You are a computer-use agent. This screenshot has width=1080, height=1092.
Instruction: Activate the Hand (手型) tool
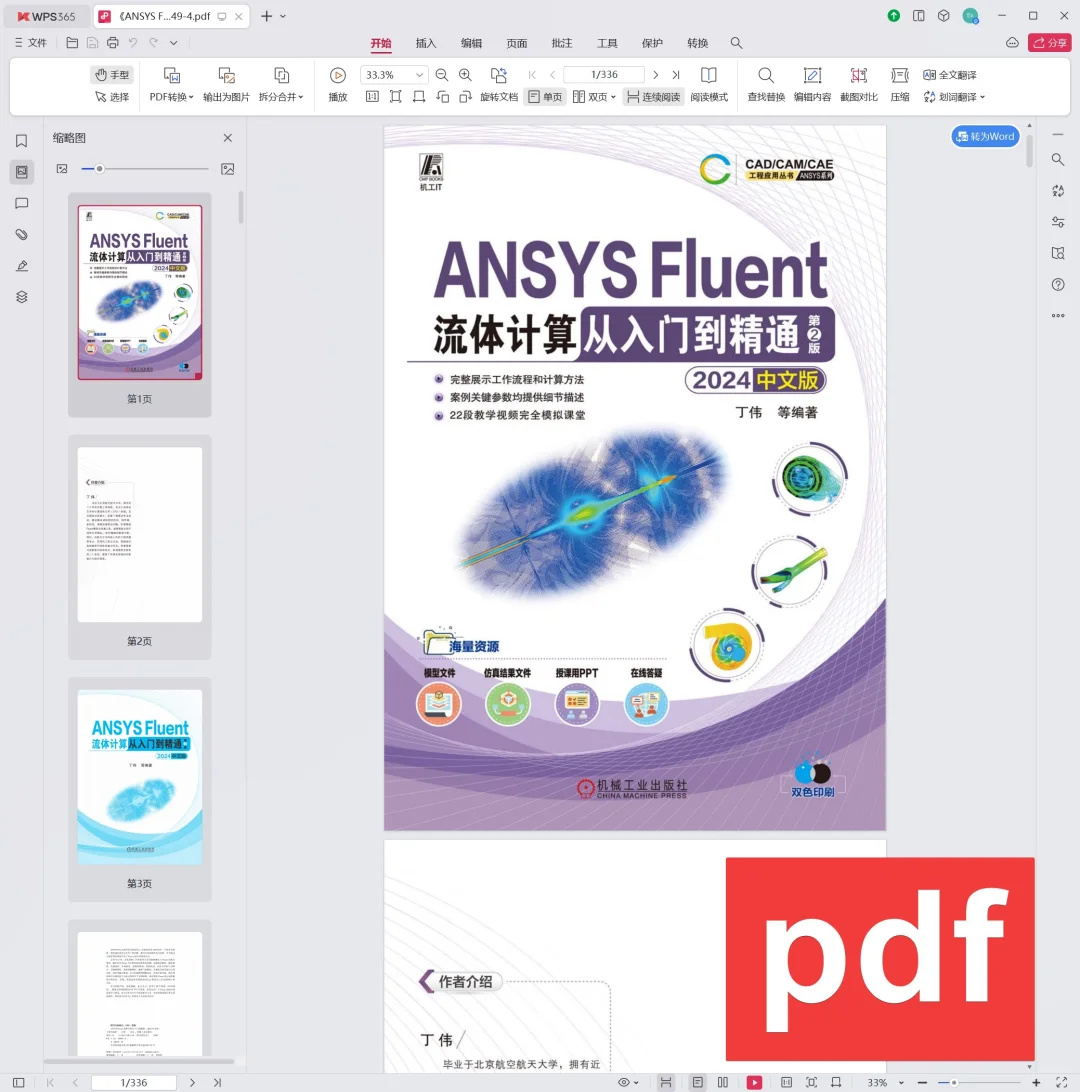pyautogui.click(x=113, y=75)
